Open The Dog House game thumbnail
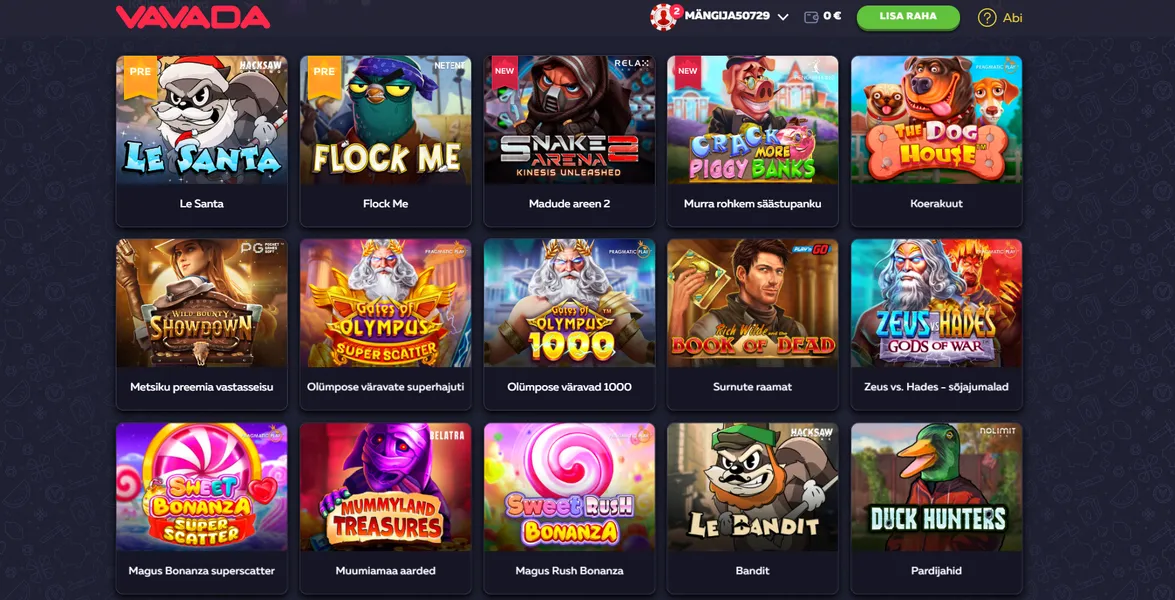Image resolution: width=1175 pixels, height=600 pixels. 937,120
